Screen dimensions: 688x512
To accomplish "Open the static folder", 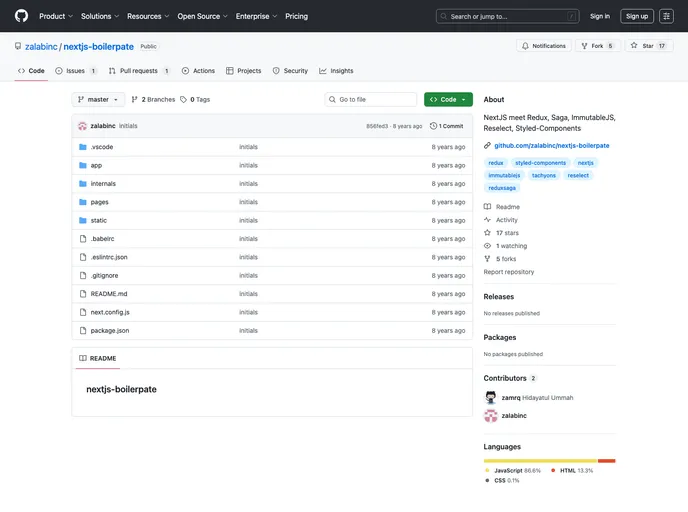I will [x=99, y=221].
